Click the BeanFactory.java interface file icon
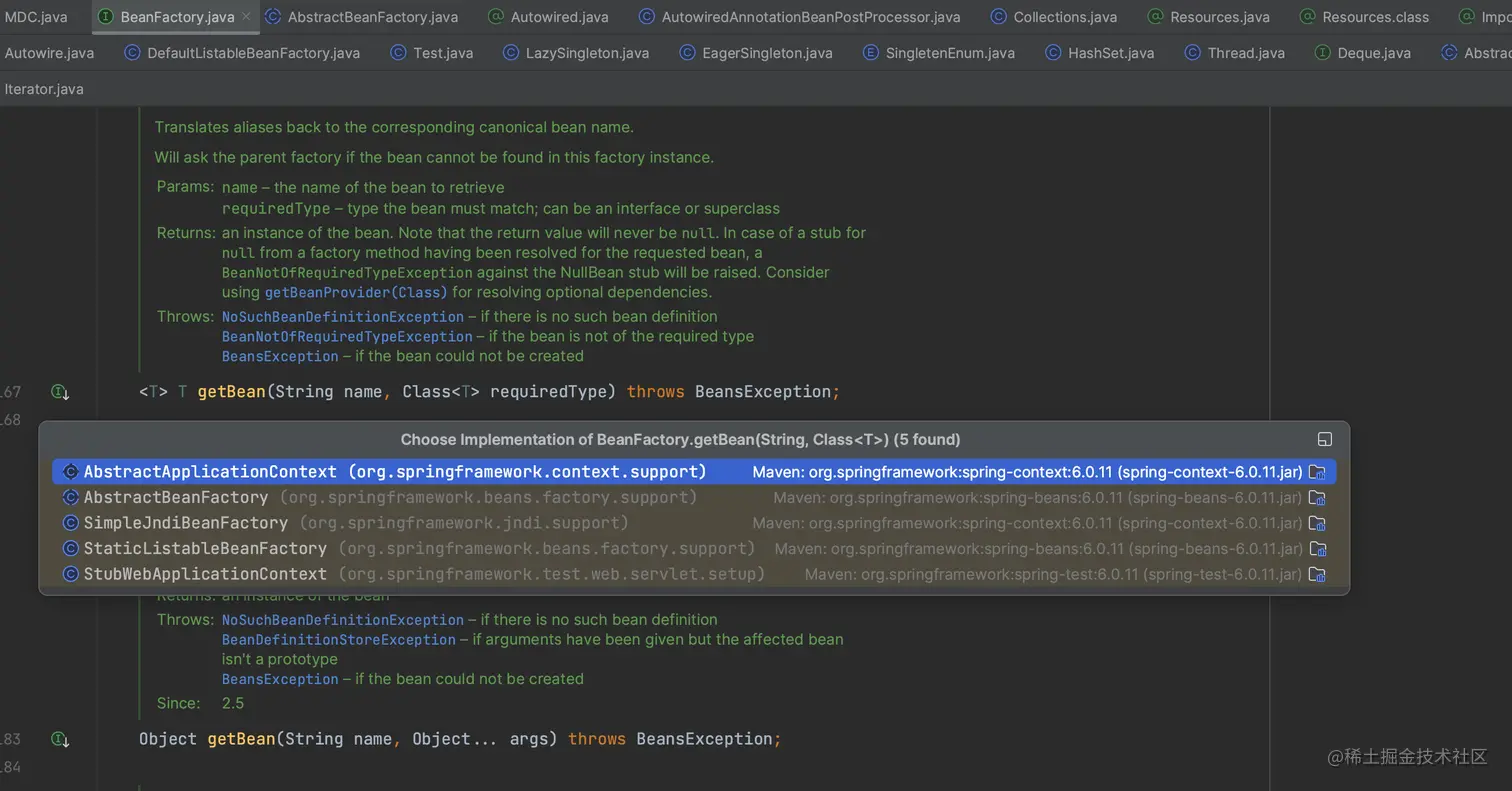Image resolution: width=1512 pixels, height=791 pixels. click(106, 17)
